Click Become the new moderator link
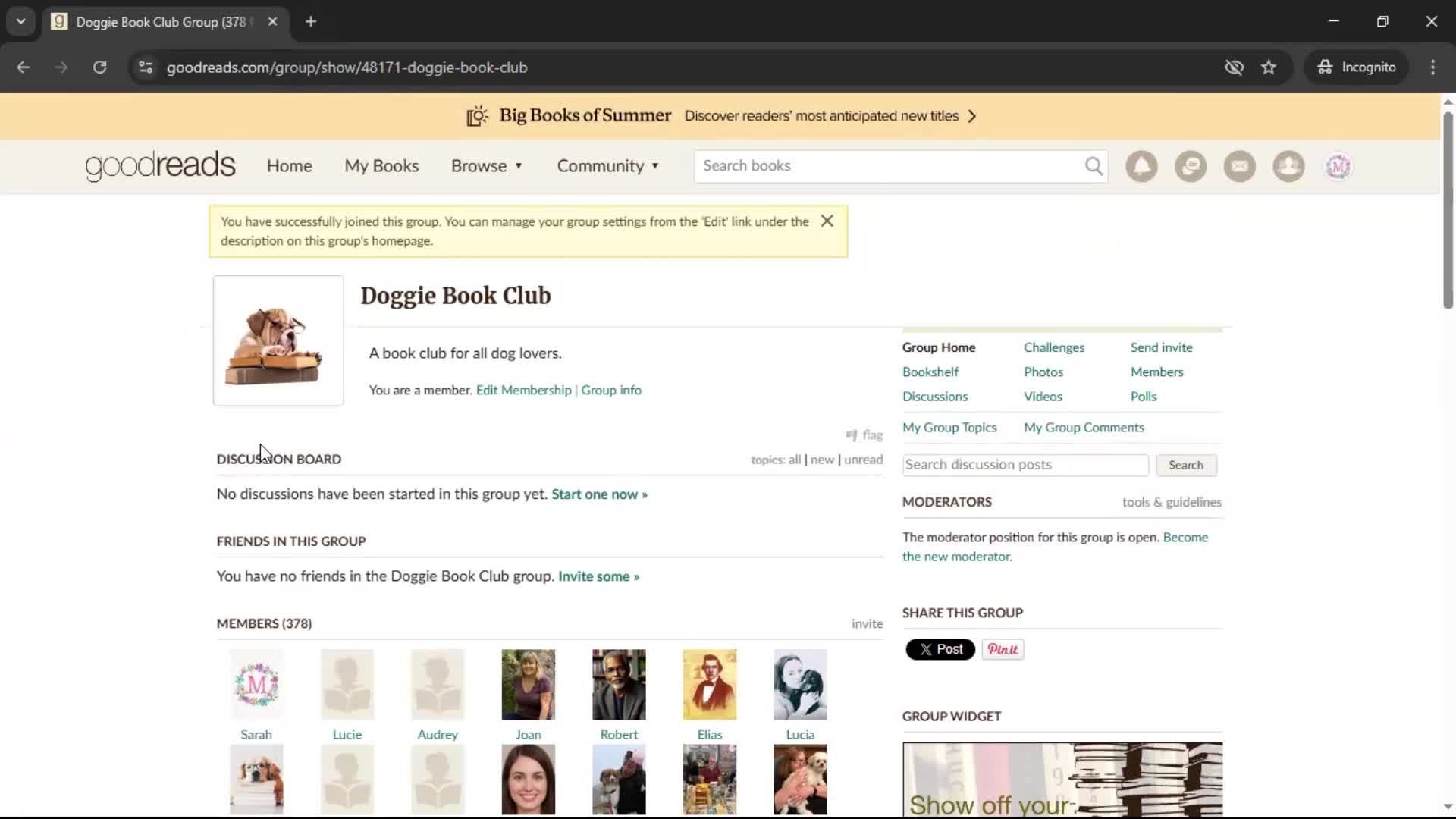This screenshot has width=1456, height=819. pos(1055,547)
